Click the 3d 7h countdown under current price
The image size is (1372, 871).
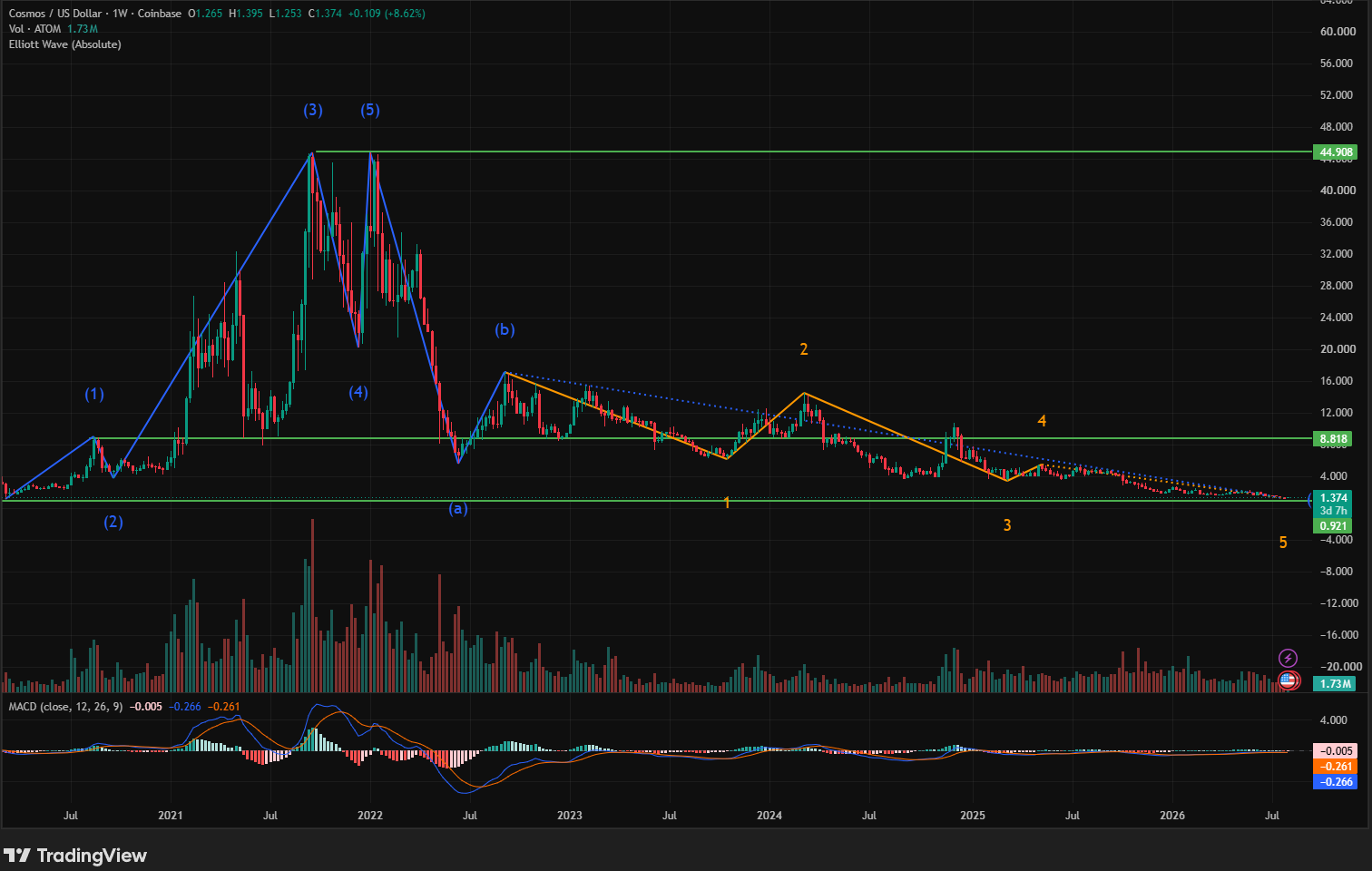tap(1333, 511)
